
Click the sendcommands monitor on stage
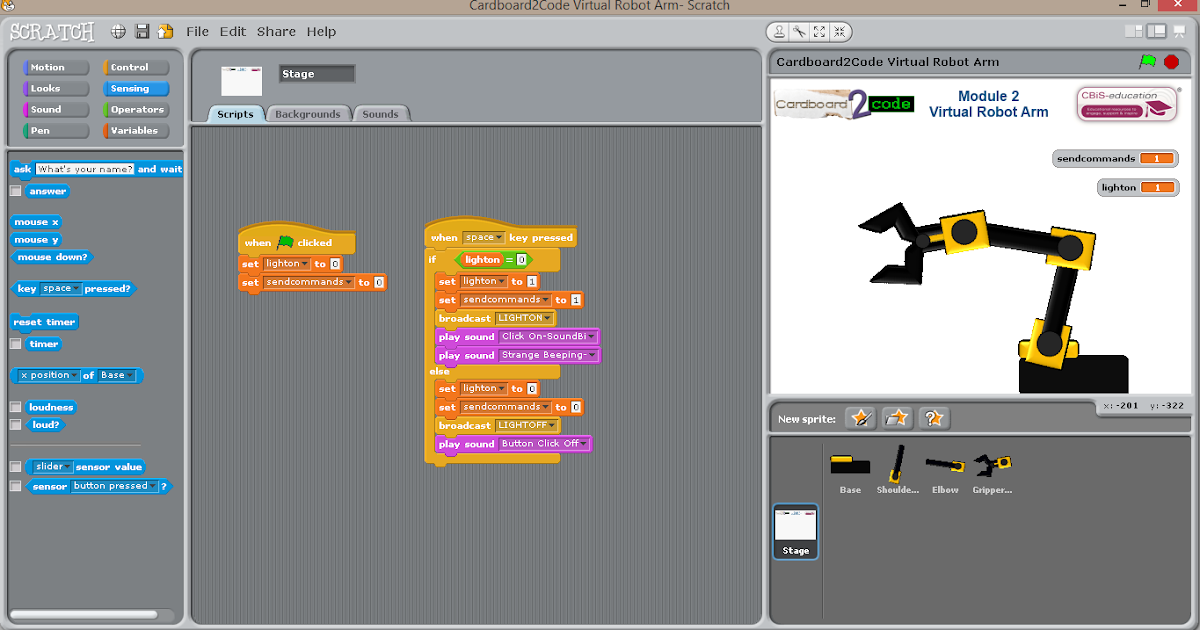click(1115, 158)
